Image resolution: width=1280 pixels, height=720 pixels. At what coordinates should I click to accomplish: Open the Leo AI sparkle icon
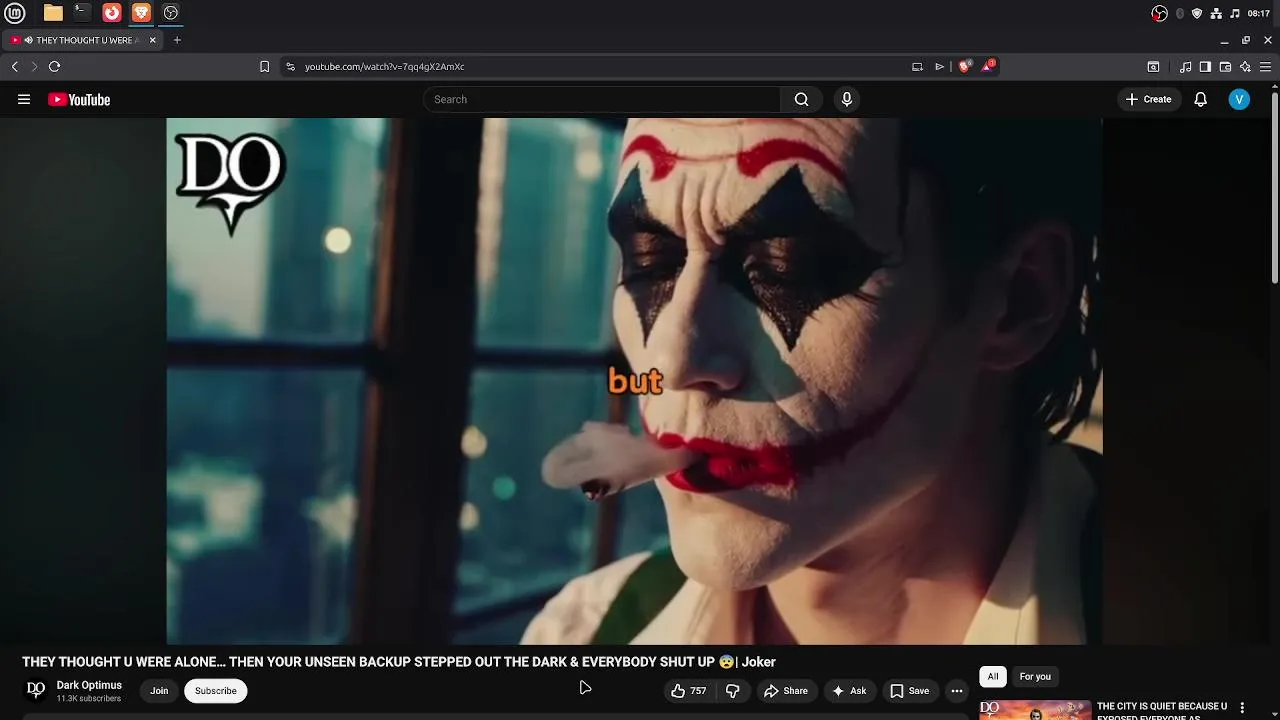coord(1245,67)
